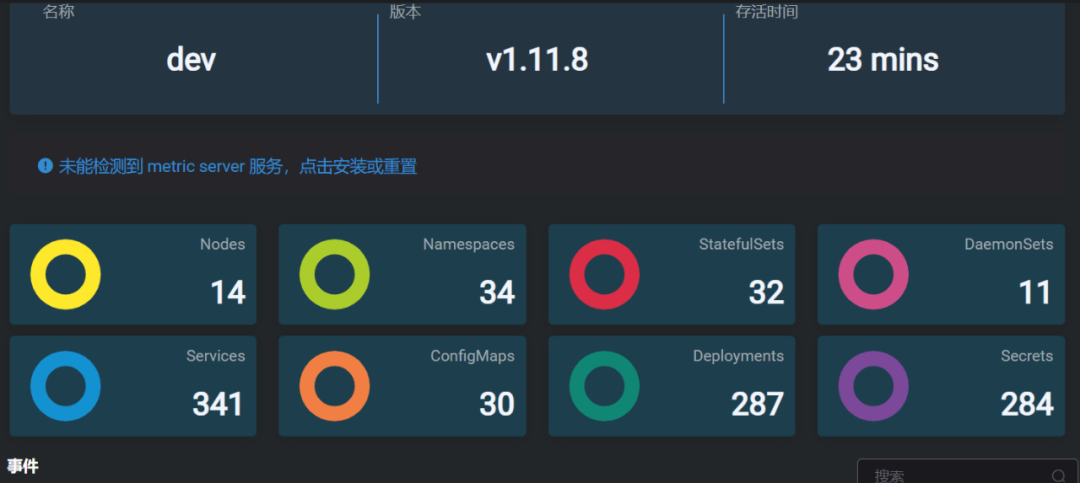
Task: Click the uptime value 23 mins
Action: 883,60
